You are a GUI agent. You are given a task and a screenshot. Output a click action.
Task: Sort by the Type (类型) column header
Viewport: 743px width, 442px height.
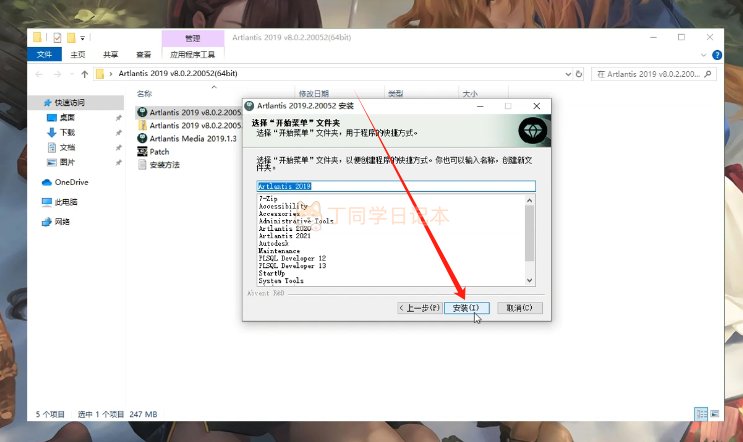pos(395,94)
